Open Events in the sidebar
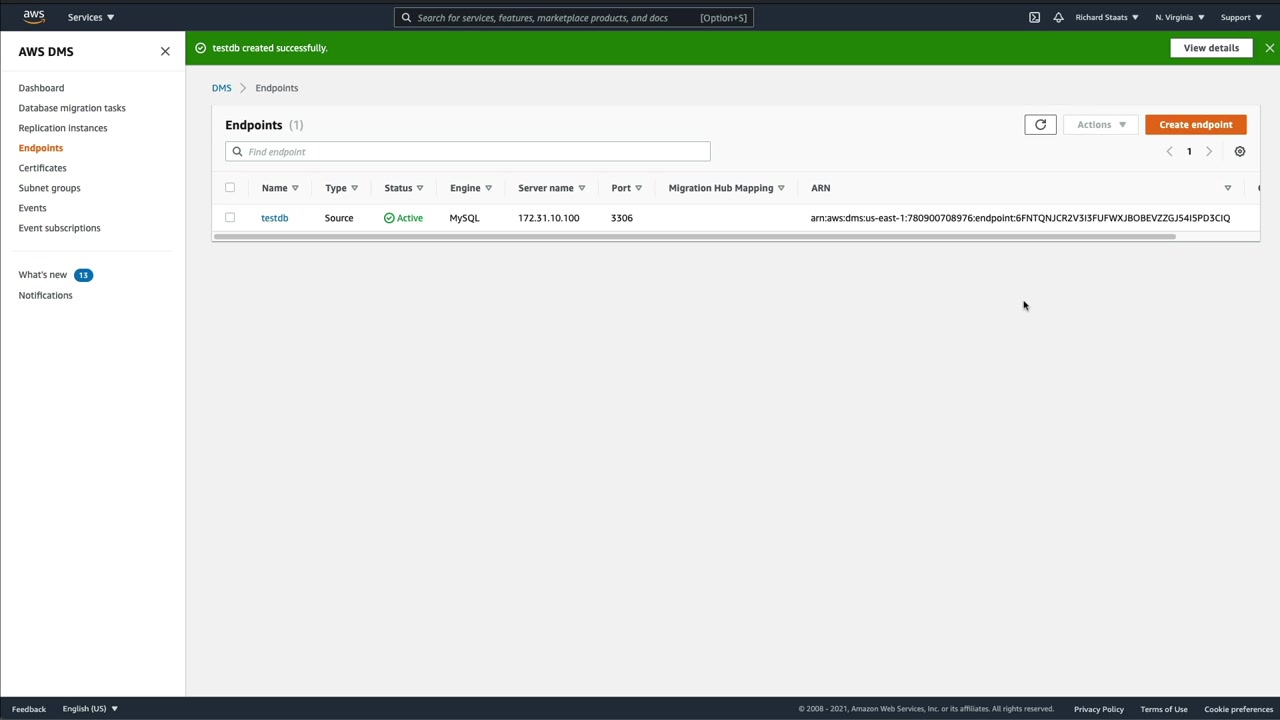 coord(32,208)
